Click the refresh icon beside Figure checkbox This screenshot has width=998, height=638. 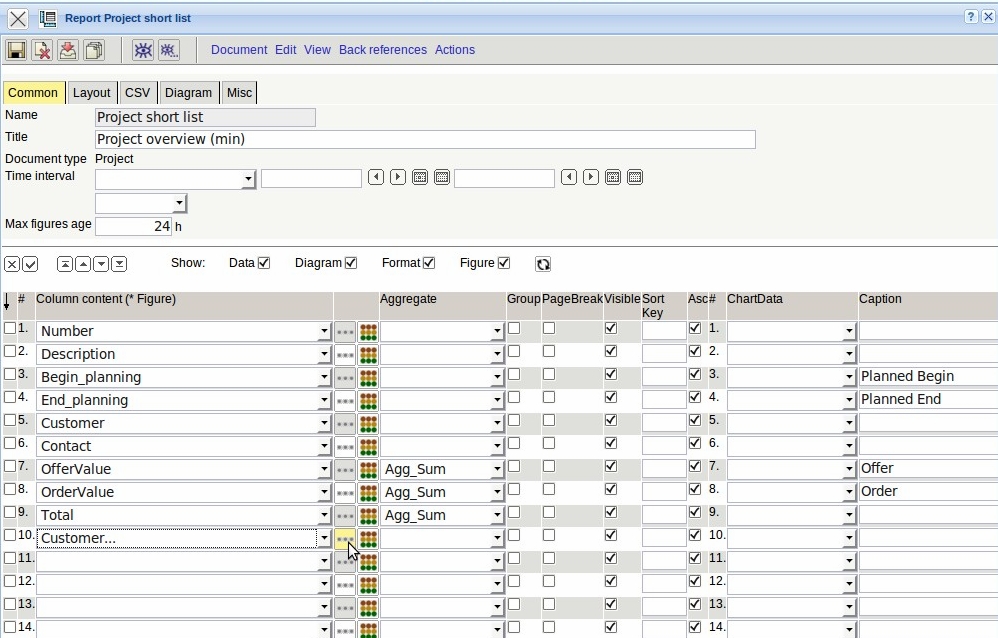pos(543,264)
